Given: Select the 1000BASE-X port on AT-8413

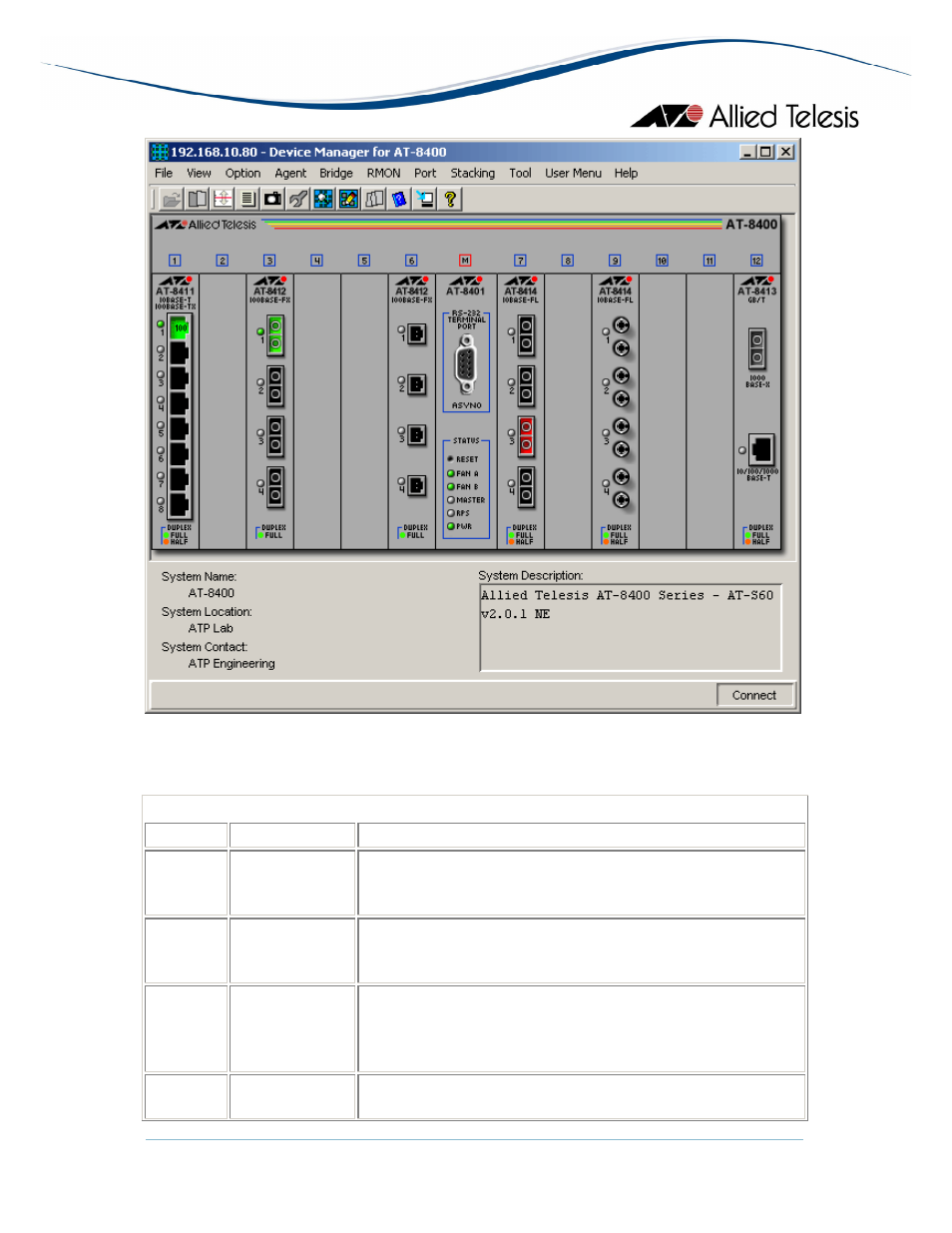Looking at the screenshot, I should pyautogui.click(x=757, y=349).
